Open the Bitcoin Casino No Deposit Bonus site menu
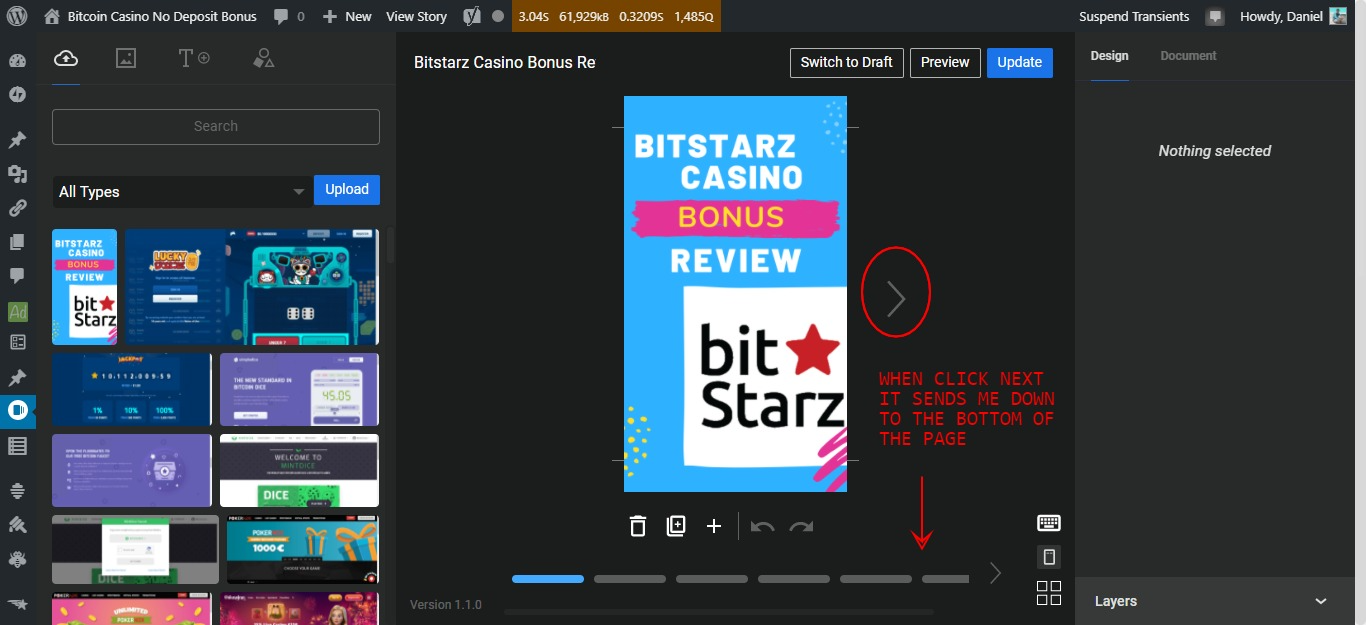The width and height of the screenshot is (1366, 625). tap(150, 16)
